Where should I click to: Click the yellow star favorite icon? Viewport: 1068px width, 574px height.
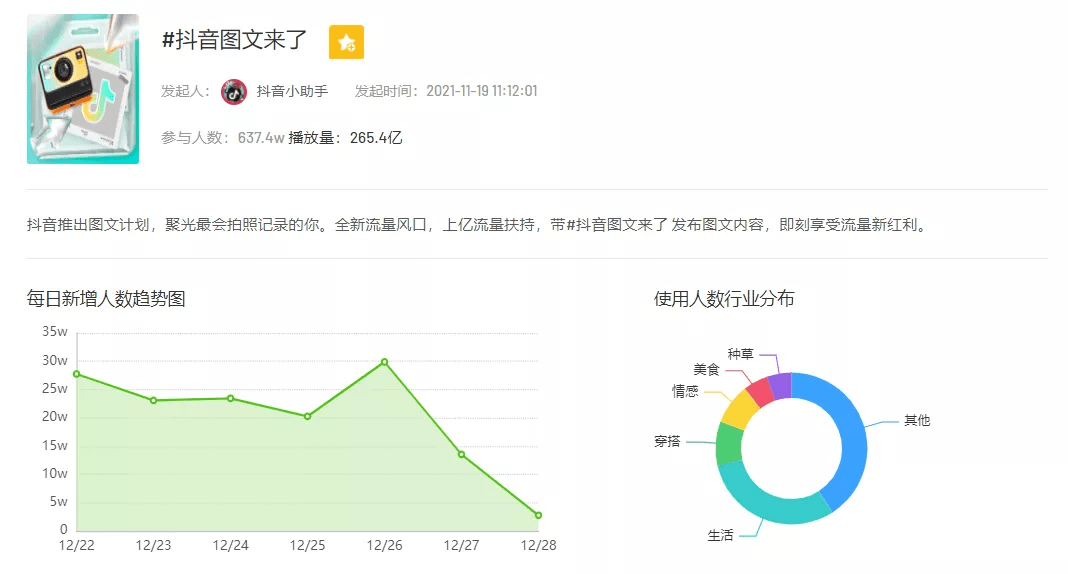(346, 42)
